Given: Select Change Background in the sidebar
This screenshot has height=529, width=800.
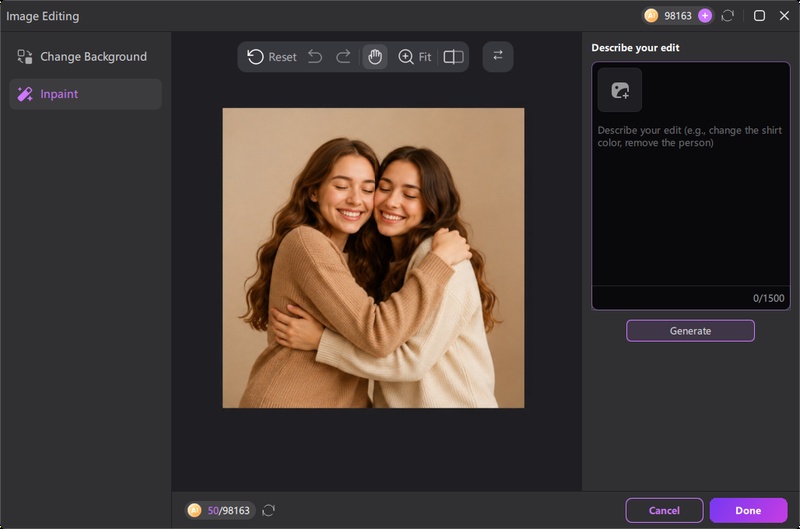Looking at the screenshot, I should tap(85, 57).
